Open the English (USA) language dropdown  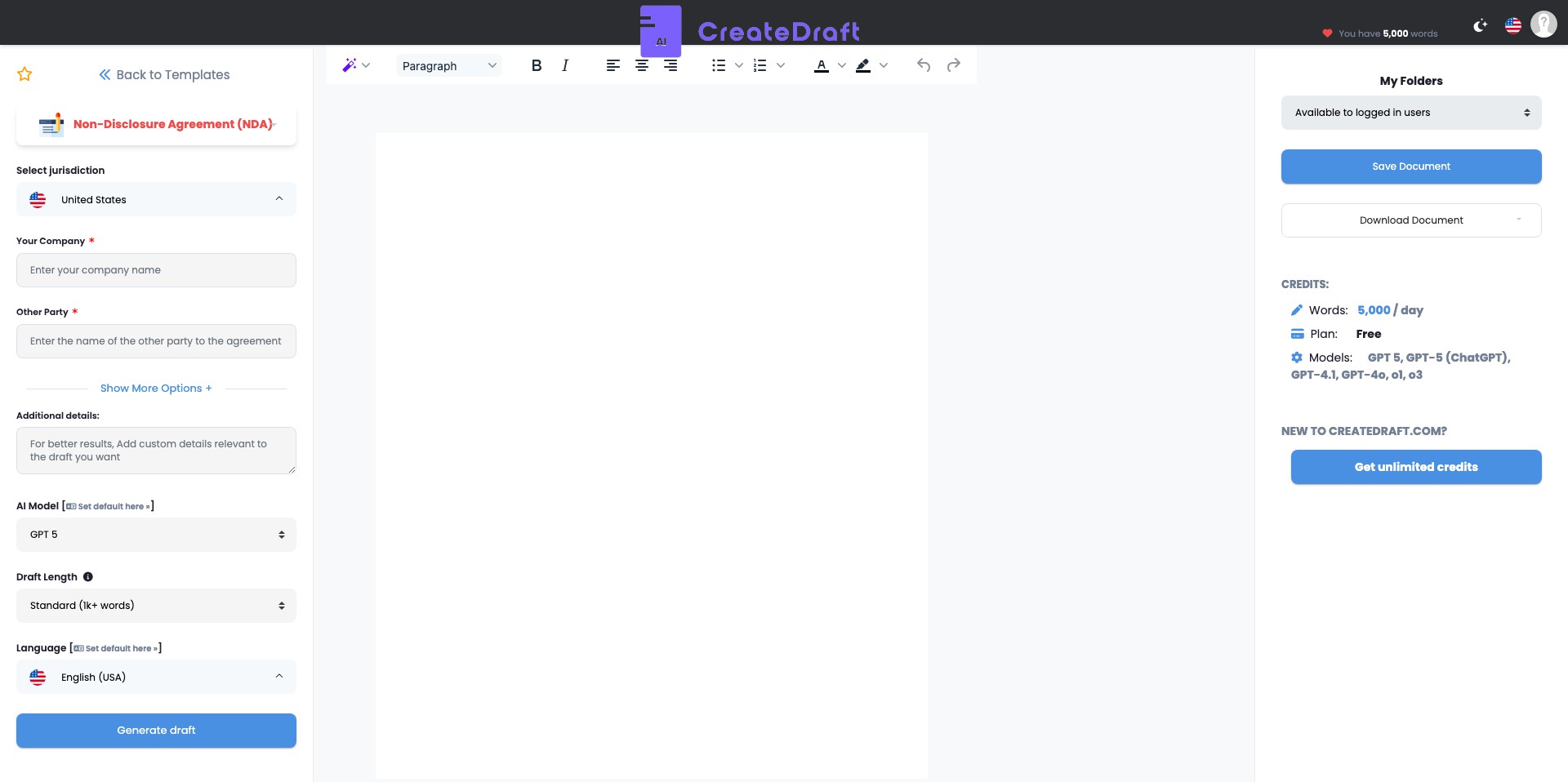coord(156,677)
